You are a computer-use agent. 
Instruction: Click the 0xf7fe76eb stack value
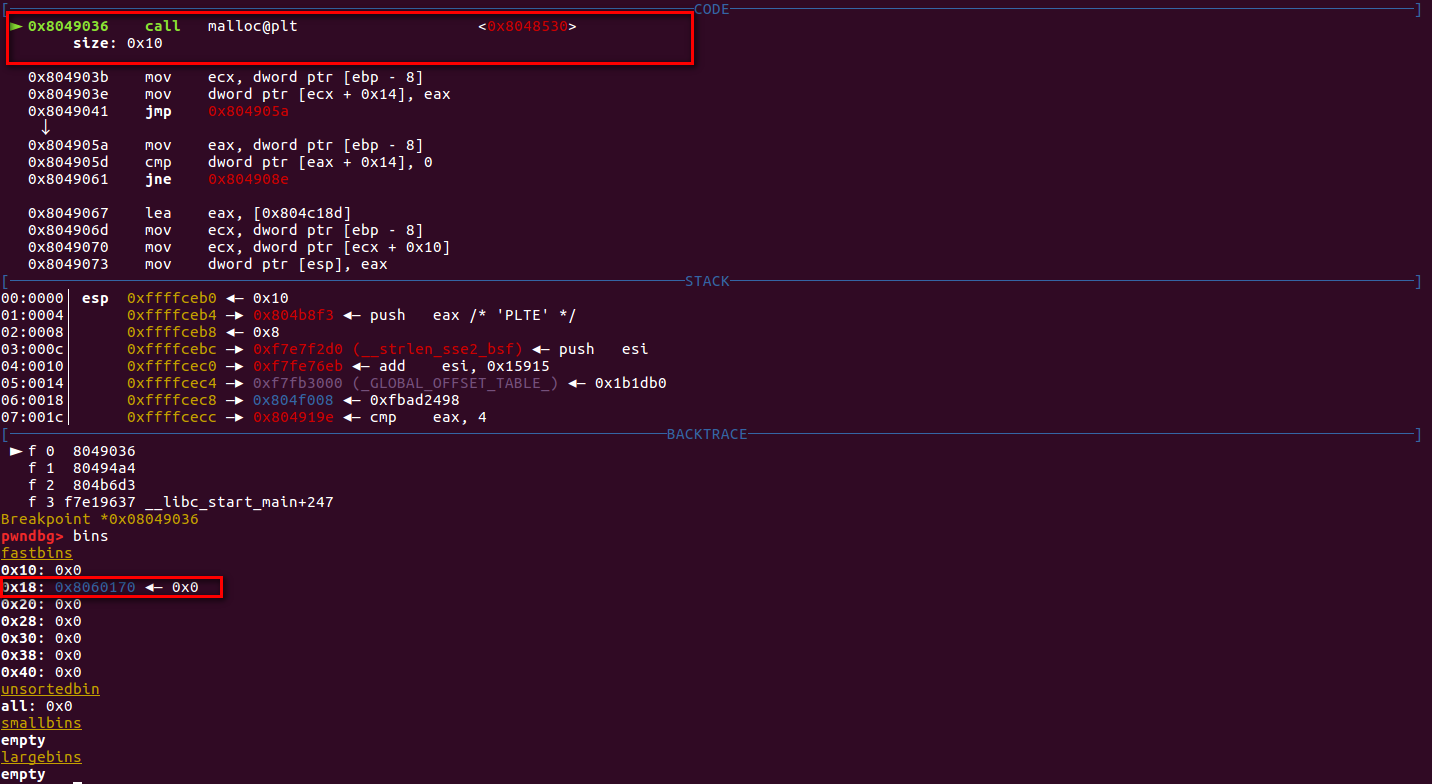298,366
